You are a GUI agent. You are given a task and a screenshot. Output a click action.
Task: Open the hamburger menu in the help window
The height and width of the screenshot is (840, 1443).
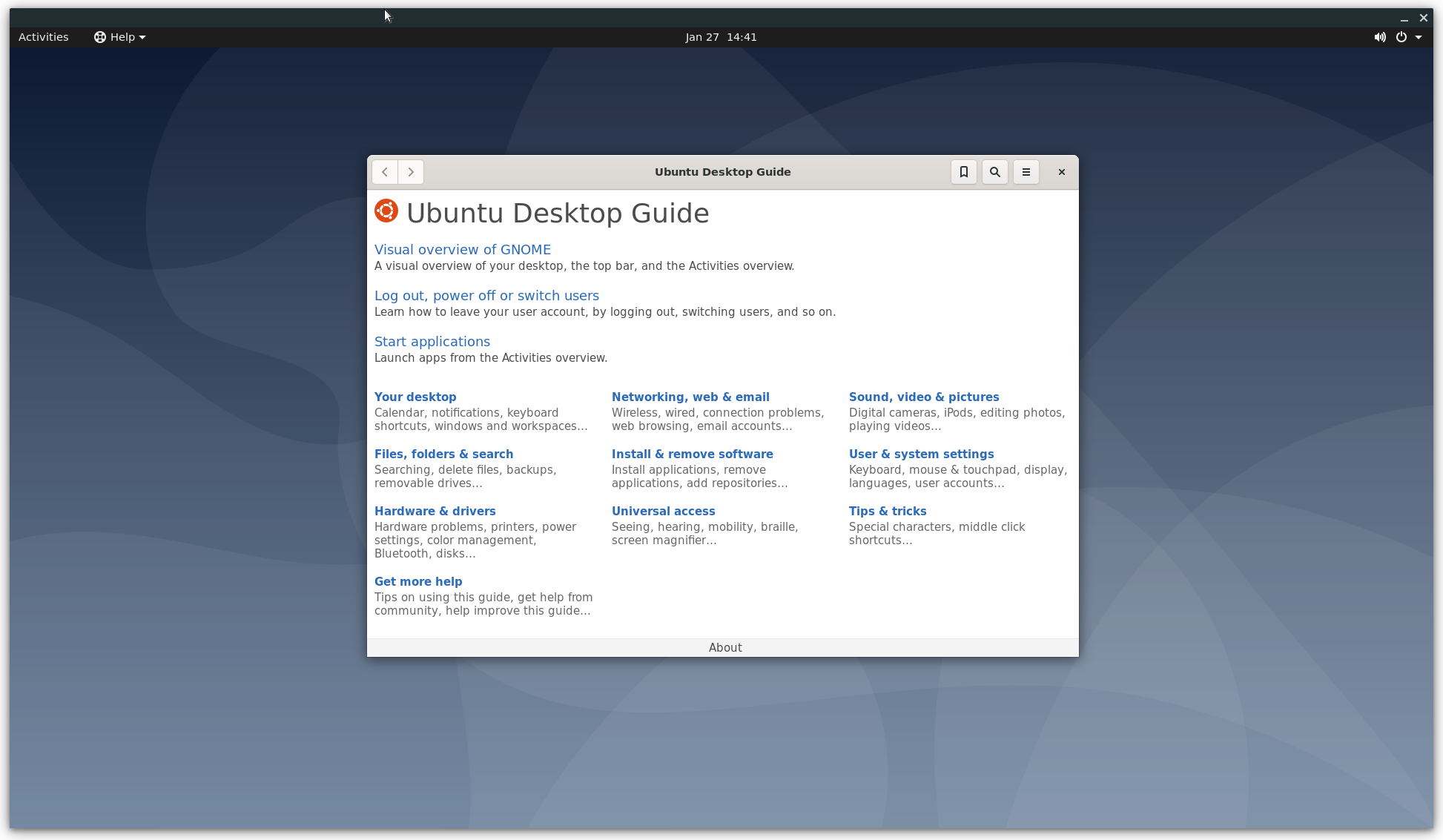click(1026, 171)
